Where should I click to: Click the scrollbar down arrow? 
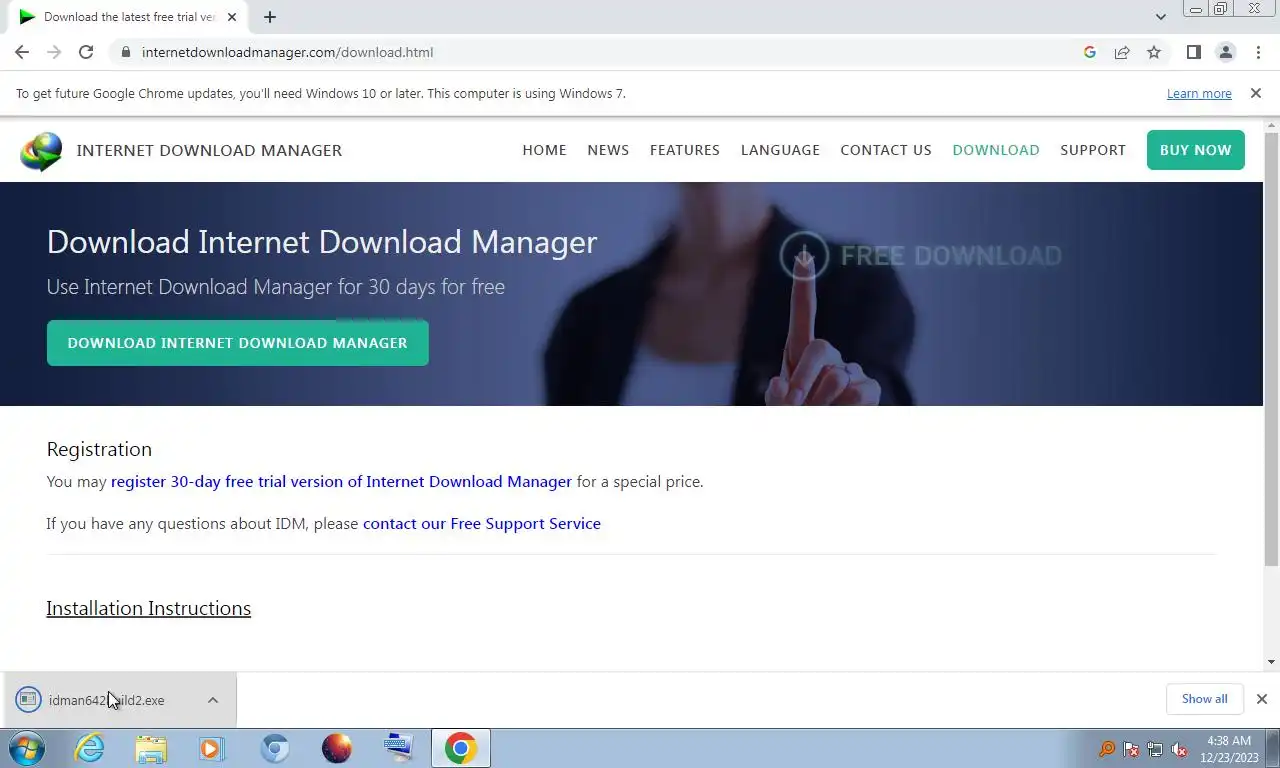click(x=1271, y=662)
